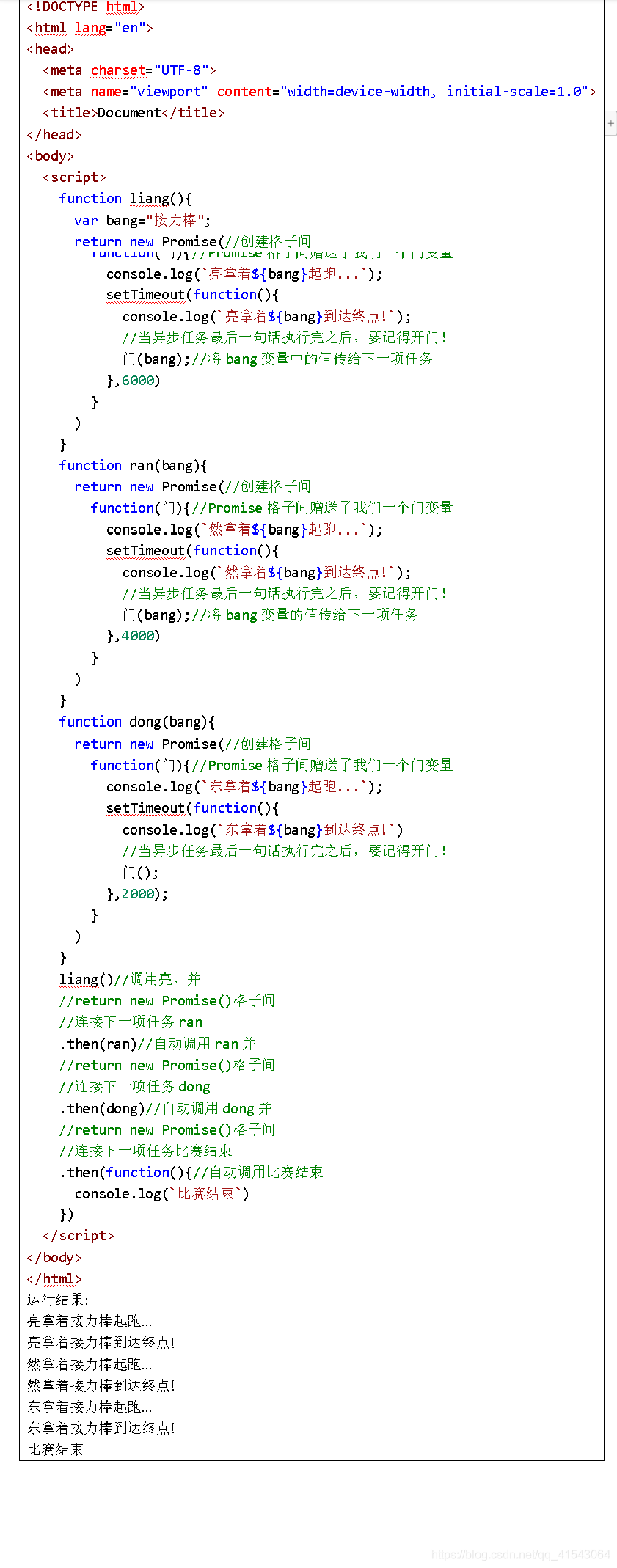Click console.log line '然拿着${bang}起跑...'
617x1568 pixels.
[244, 530]
